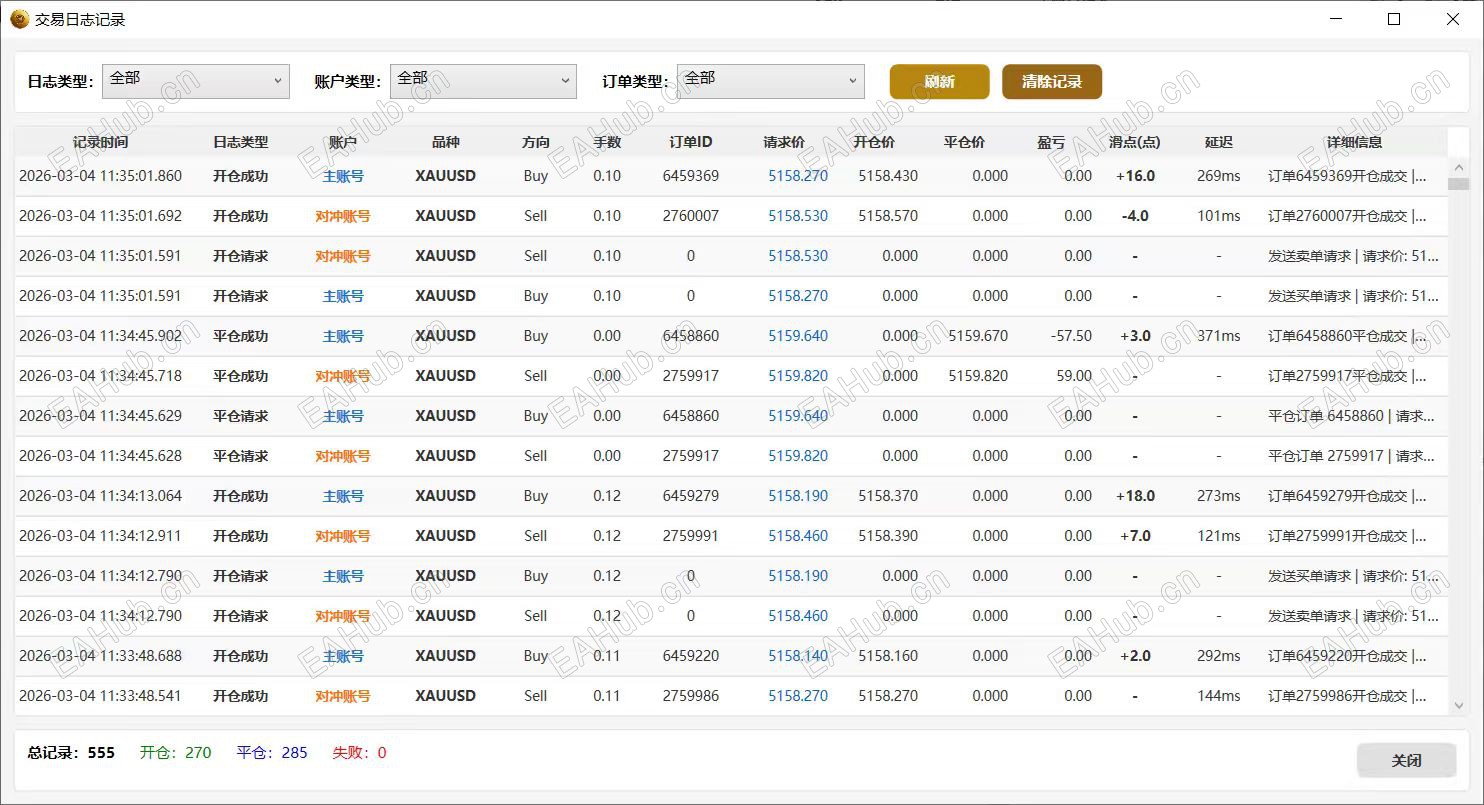This screenshot has width=1484, height=805.
Task: Click the slippage value +16.0
Action: pyautogui.click(x=1135, y=176)
